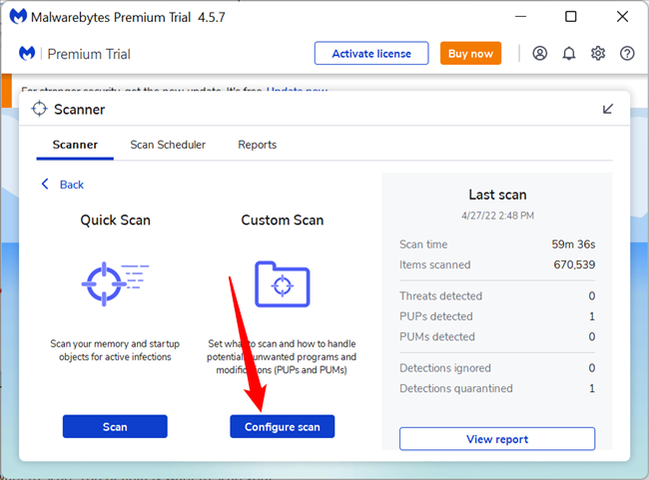Click the Scanner crosshair icon in panel title
The image size is (649, 480).
point(40,109)
